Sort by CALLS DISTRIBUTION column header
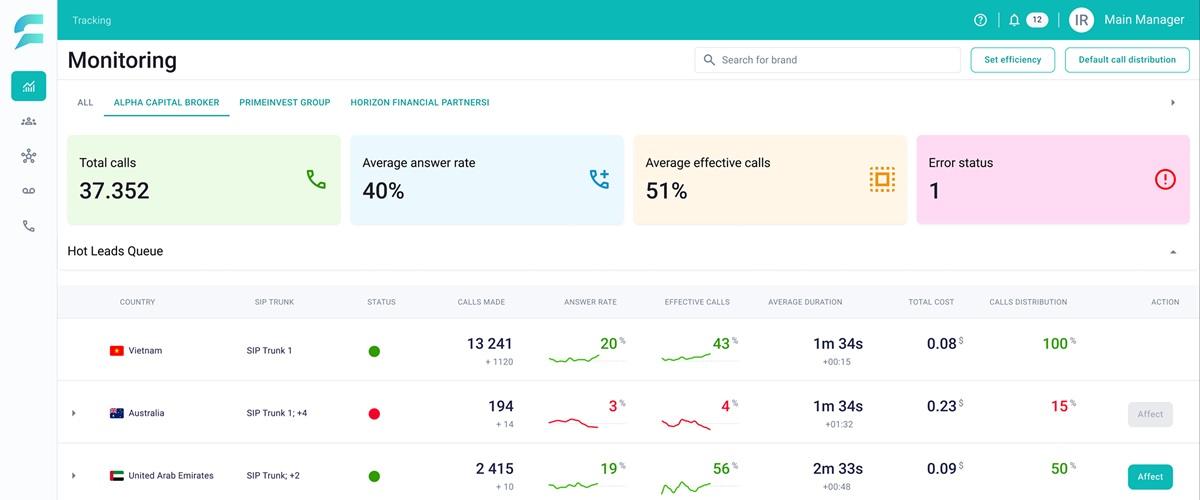This screenshot has height=500, width=1200. (1028, 302)
